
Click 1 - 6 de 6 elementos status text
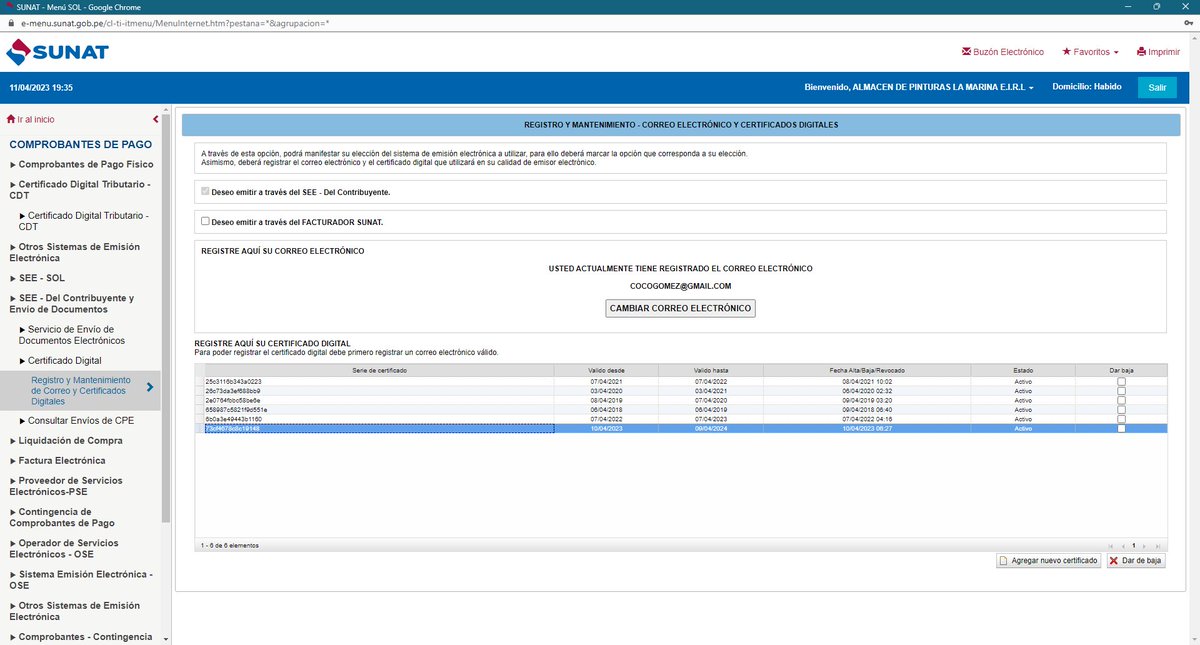[229, 545]
